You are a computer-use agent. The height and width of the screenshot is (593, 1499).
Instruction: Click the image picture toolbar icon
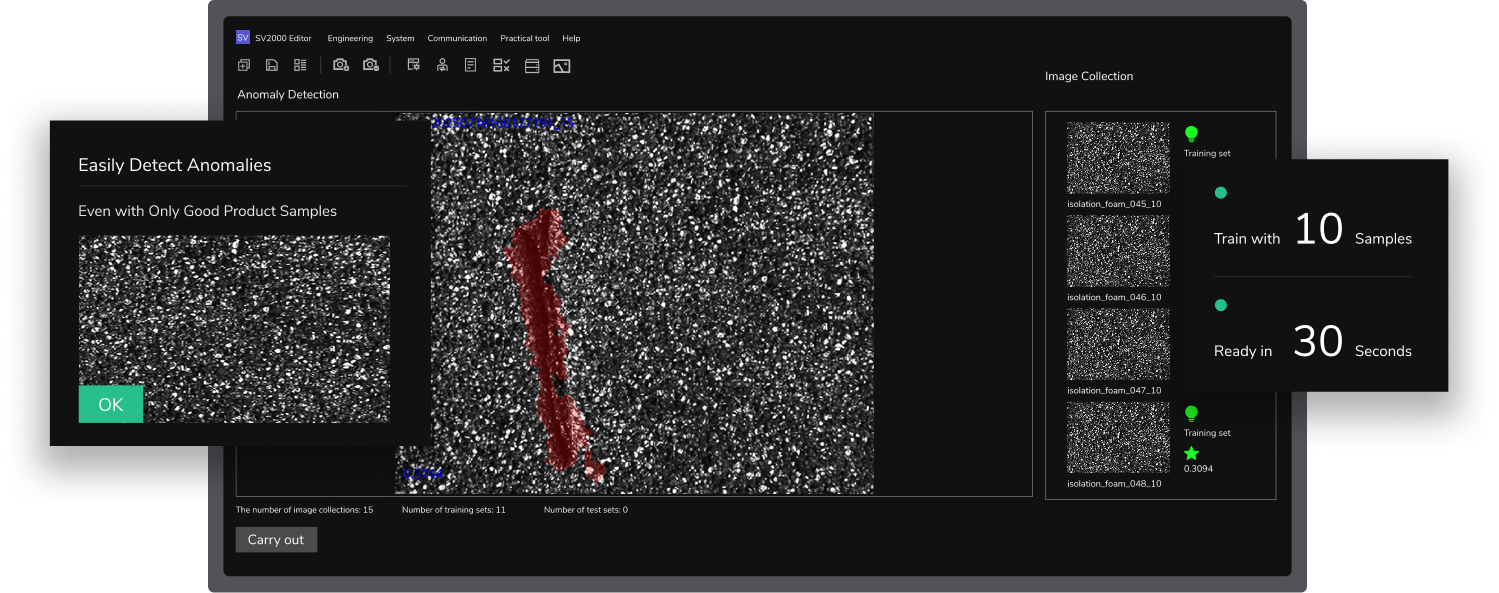pyautogui.click(x=561, y=66)
